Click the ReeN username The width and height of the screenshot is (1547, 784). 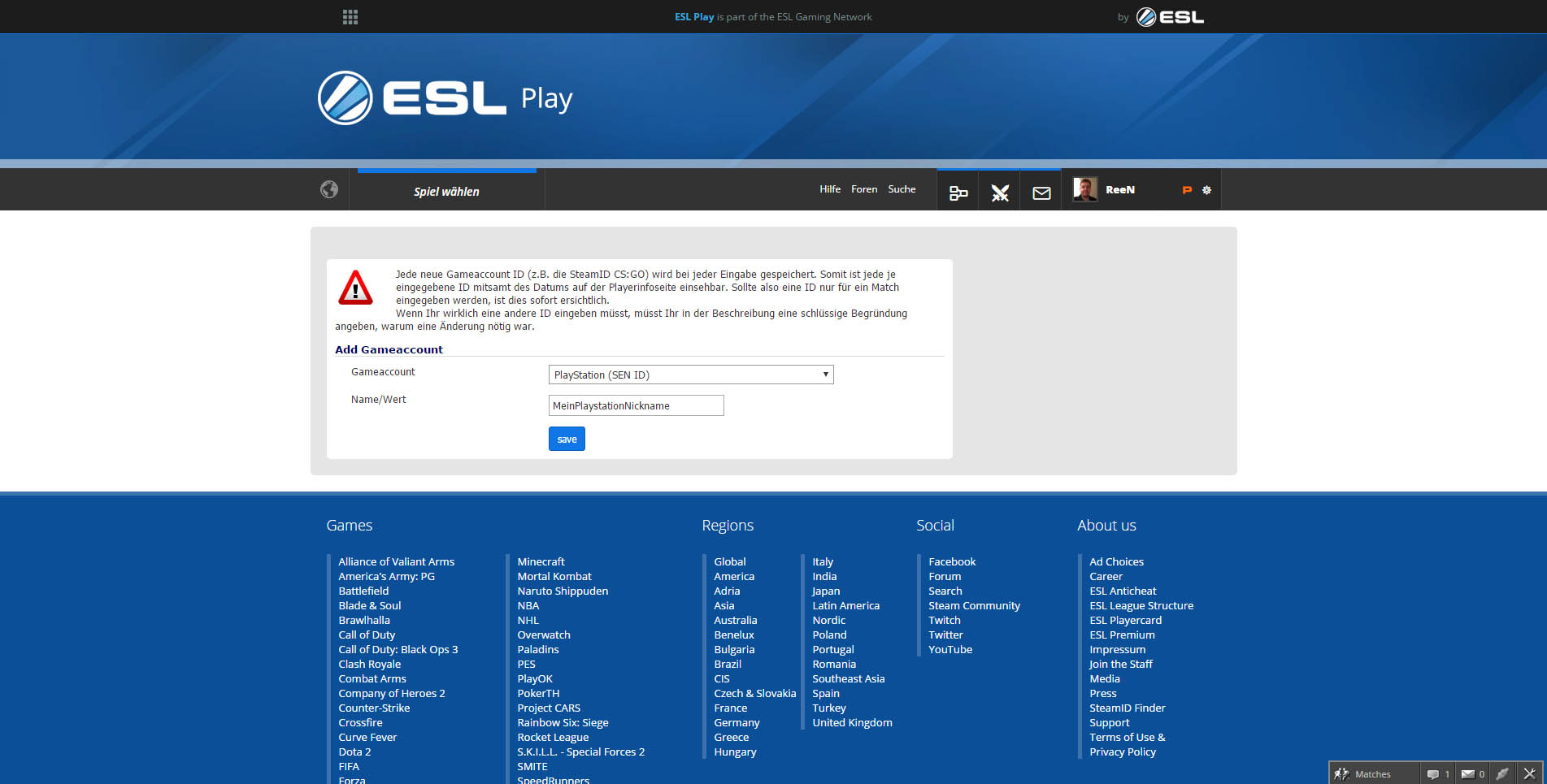click(x=1120, y=189)
